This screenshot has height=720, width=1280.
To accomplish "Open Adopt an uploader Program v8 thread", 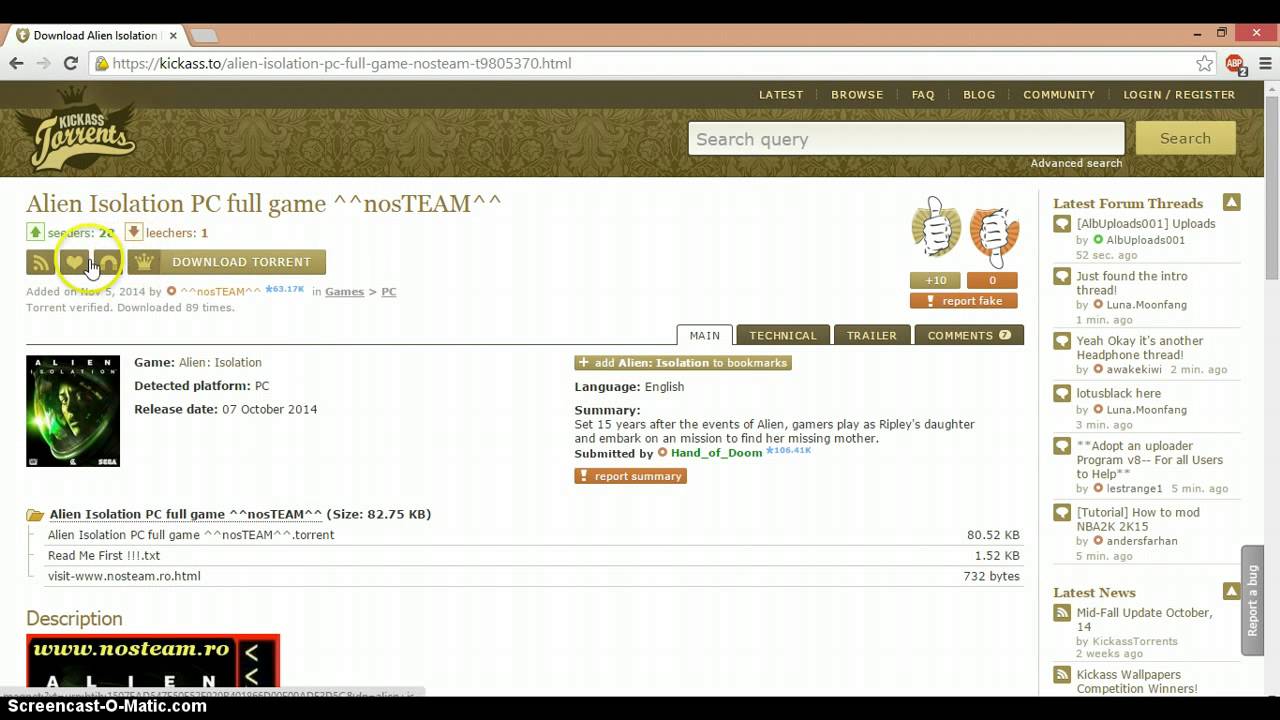I will [x=1149, y=460].
